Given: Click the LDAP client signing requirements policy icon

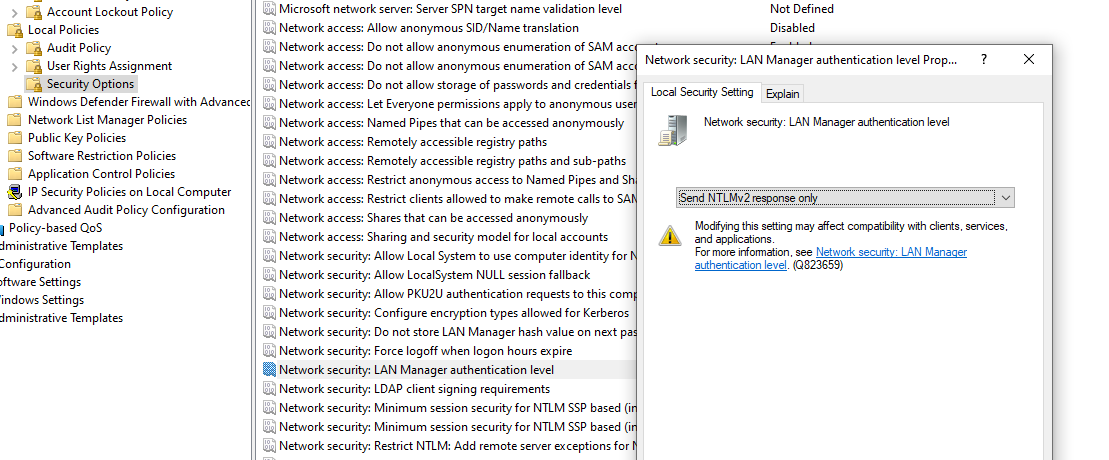Looking at the screenshot, I should (269, 389).
